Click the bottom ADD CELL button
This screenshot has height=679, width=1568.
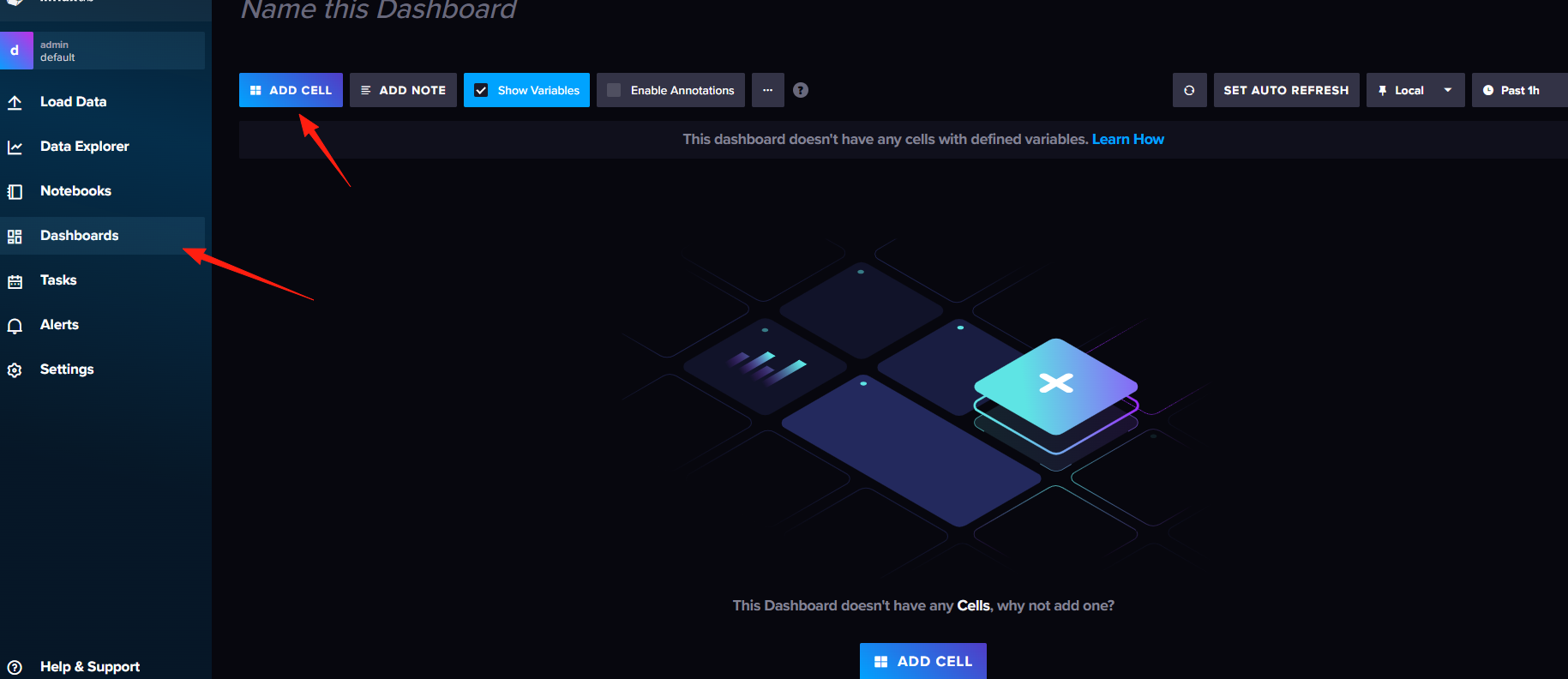[922, 661]
